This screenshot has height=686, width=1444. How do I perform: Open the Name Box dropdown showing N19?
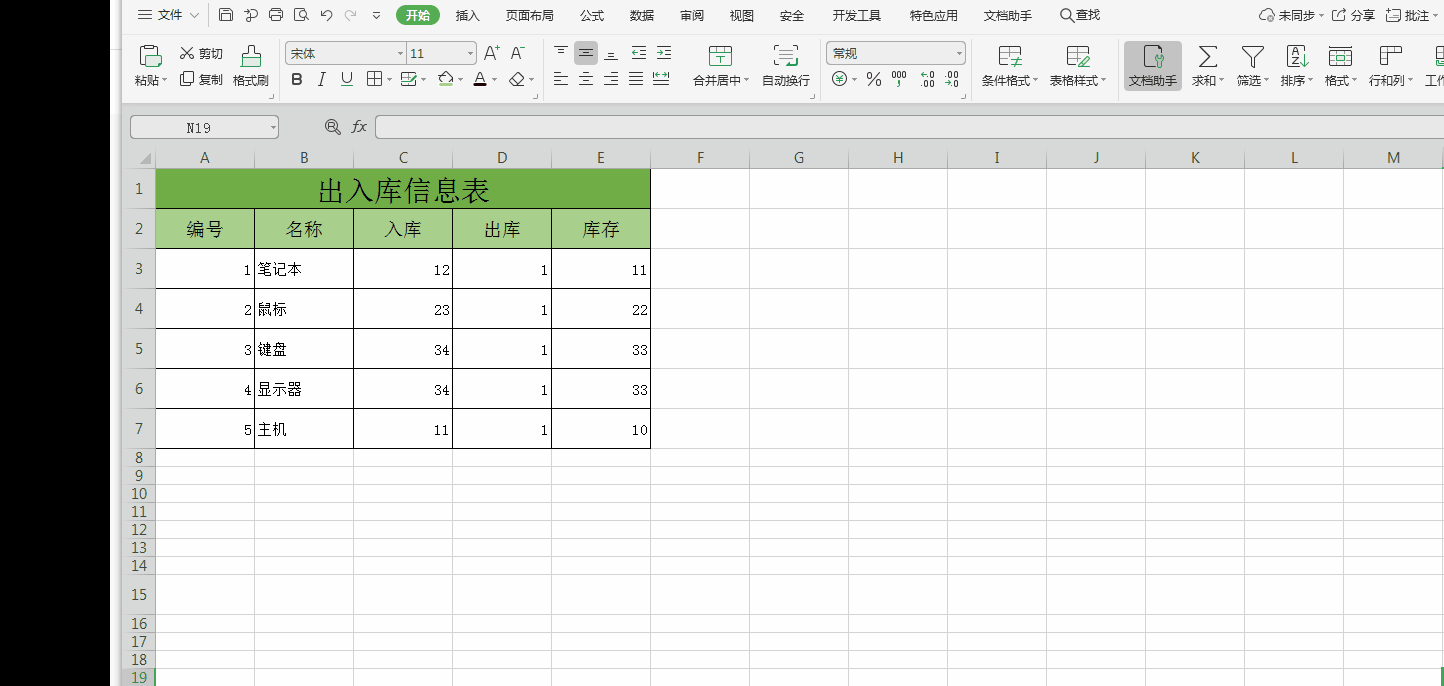tap(273, 128)
